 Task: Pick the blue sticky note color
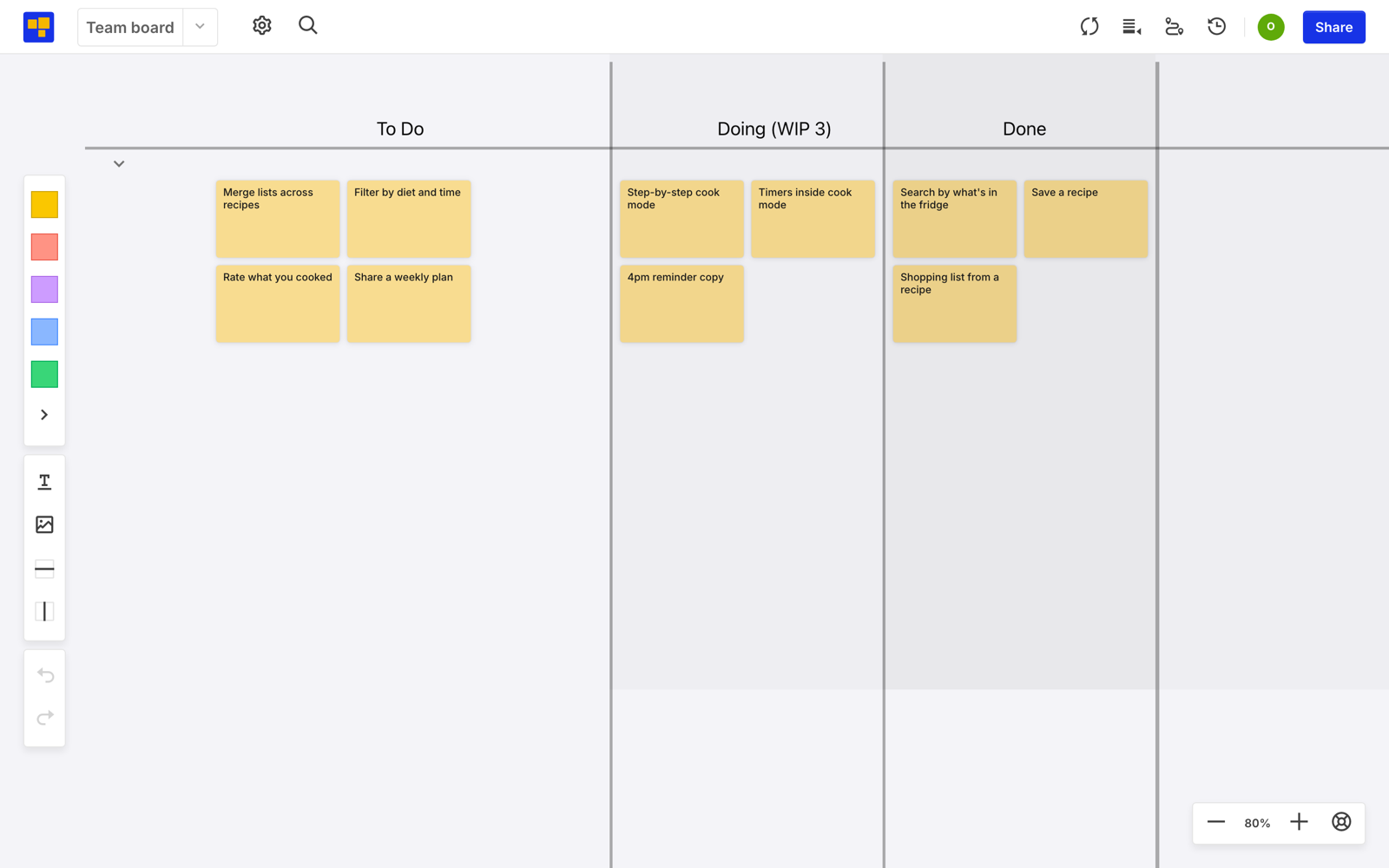coord(44,332)
